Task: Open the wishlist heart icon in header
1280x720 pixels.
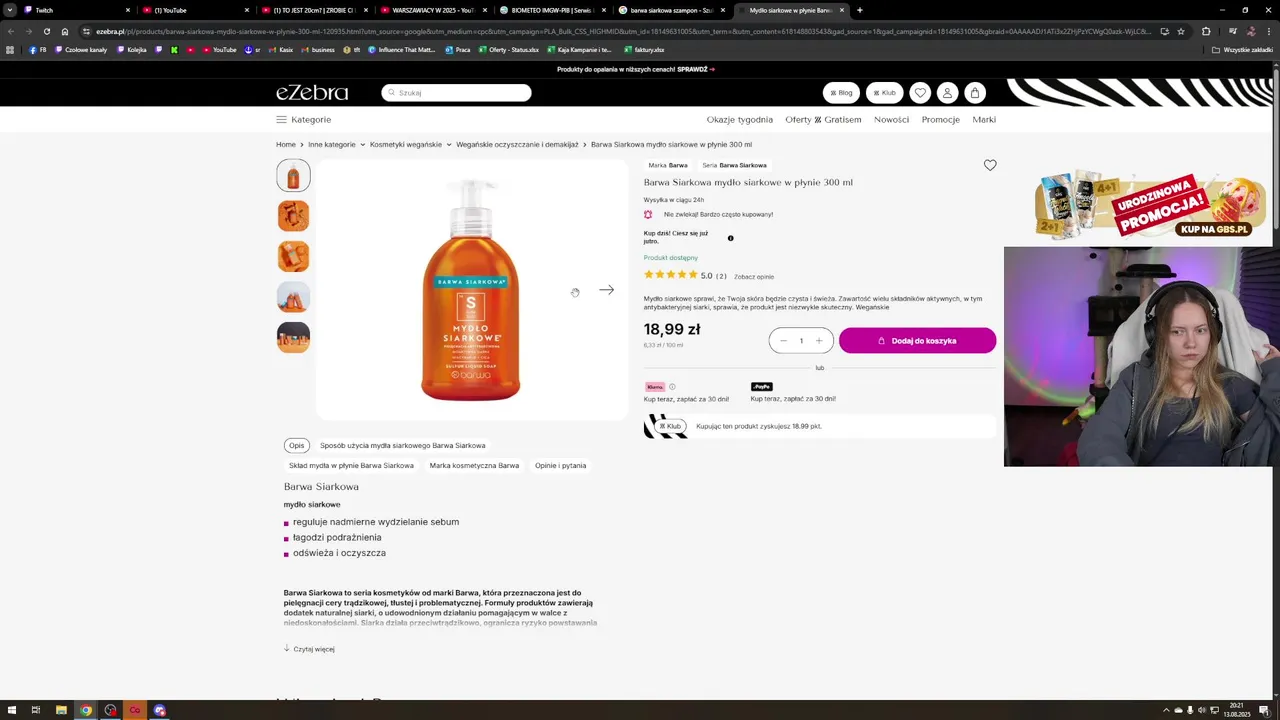Action: [x=920, y=93]
